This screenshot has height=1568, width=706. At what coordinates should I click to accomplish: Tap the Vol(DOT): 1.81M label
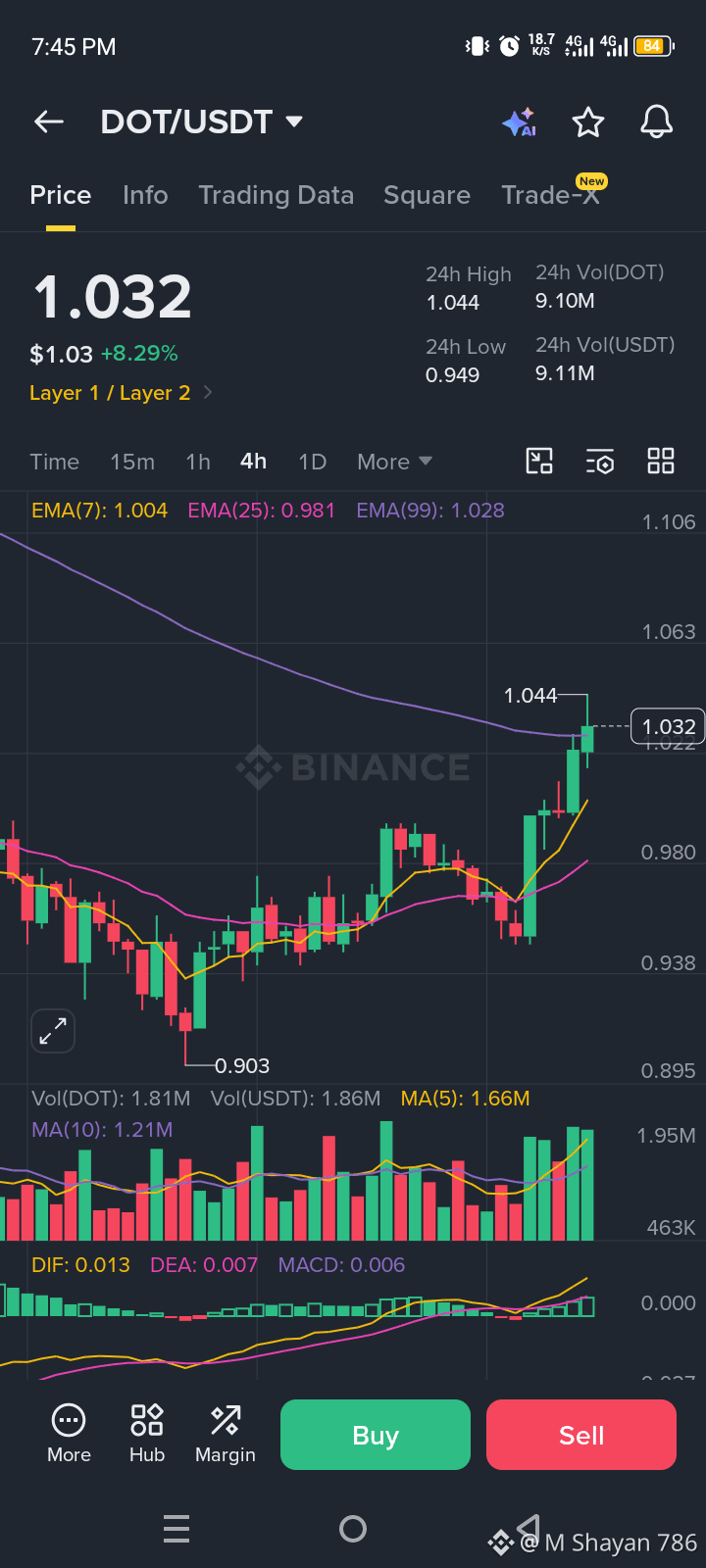coord(111,1099)
